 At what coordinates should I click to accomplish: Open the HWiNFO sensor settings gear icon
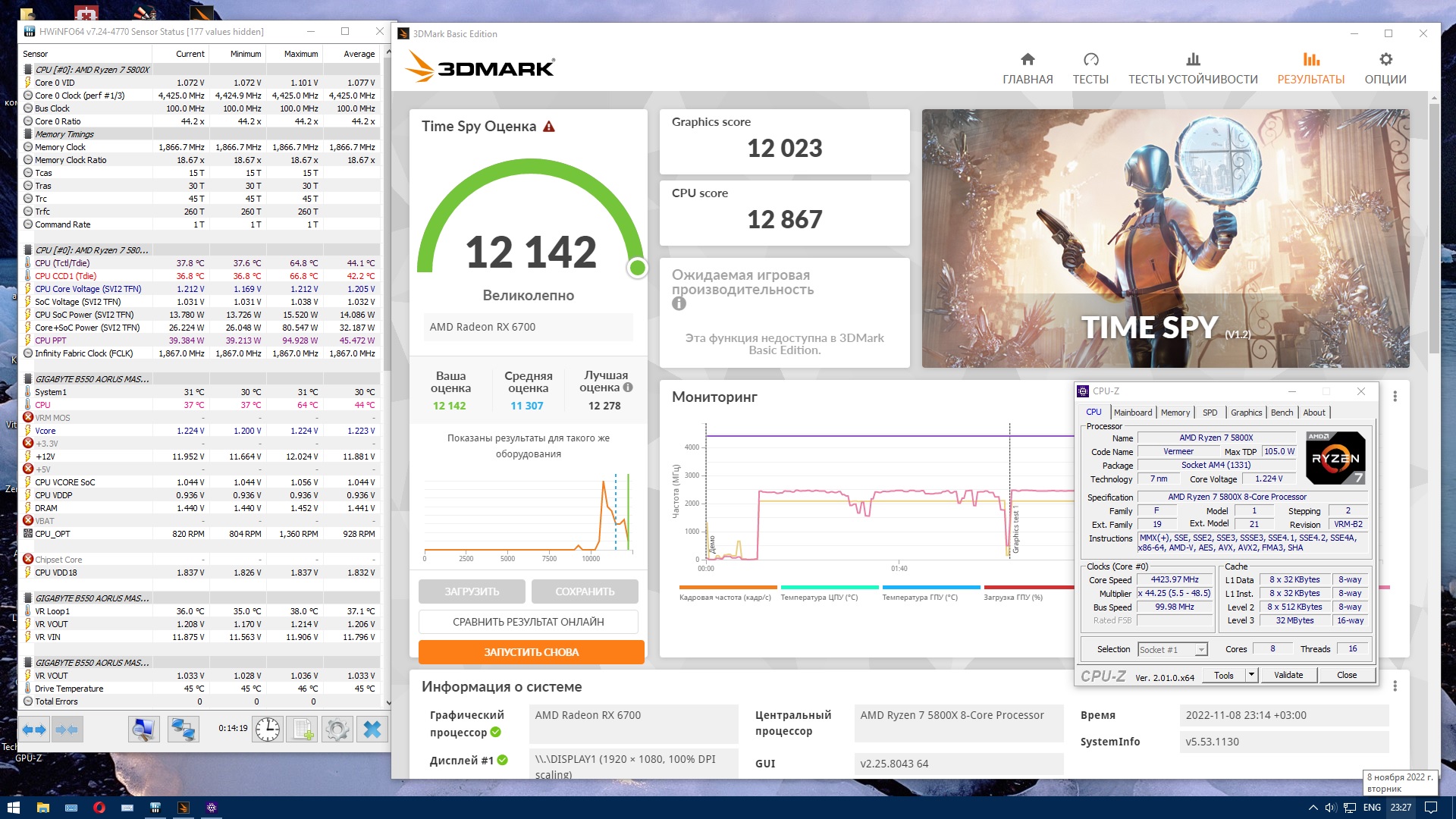(x=337, y=730)
